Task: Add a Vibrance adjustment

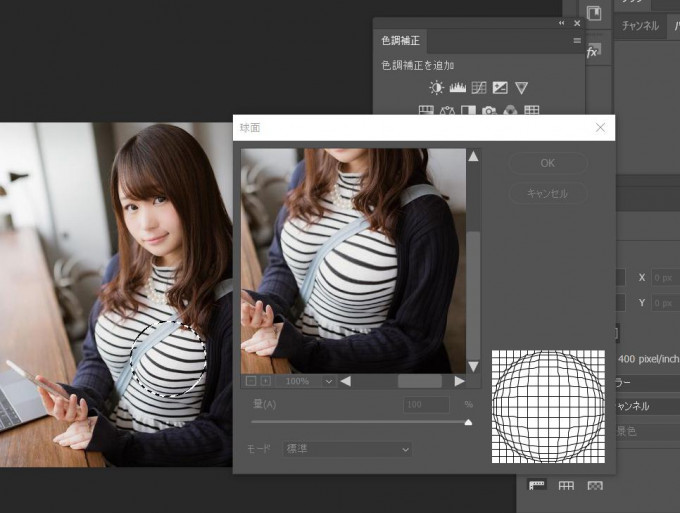Action: 521,88
